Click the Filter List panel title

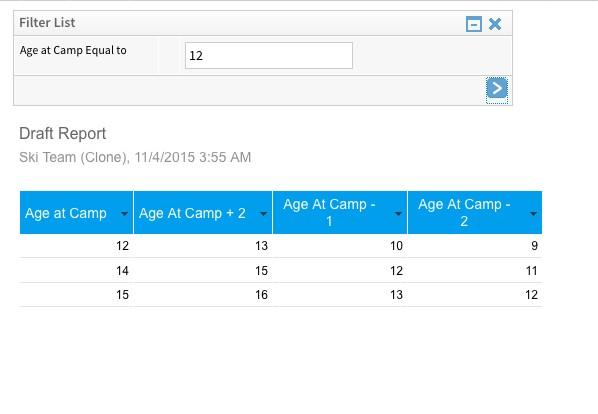click(x=47, y=22)
